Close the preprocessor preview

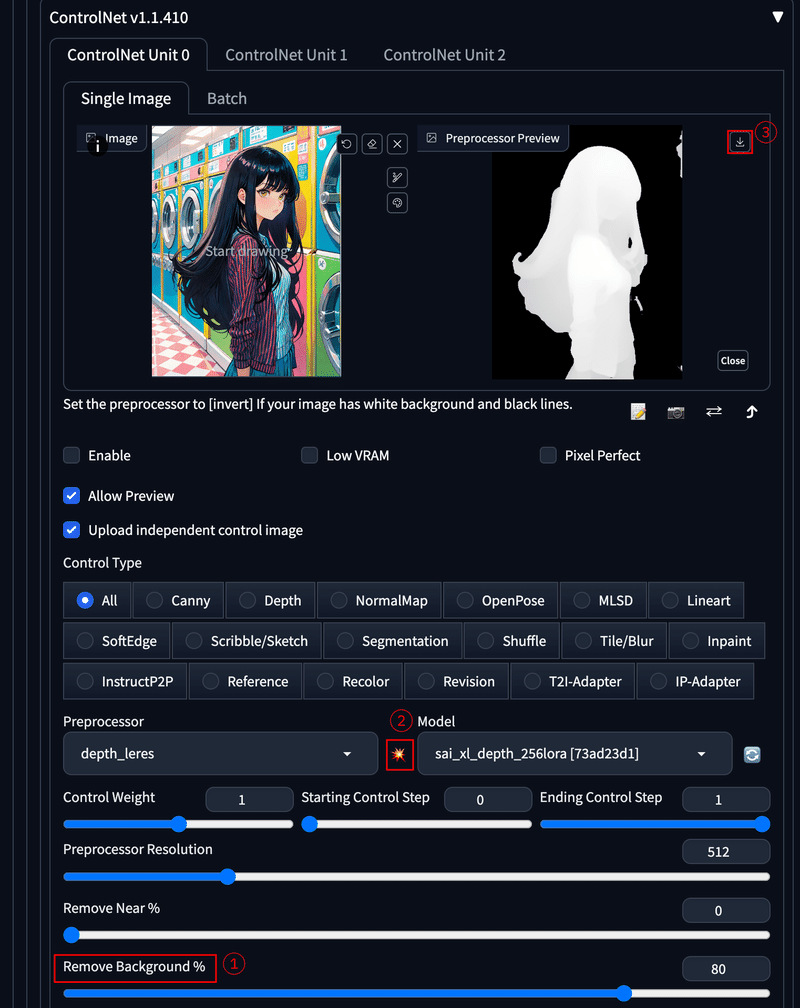click(x=732, y=360)
